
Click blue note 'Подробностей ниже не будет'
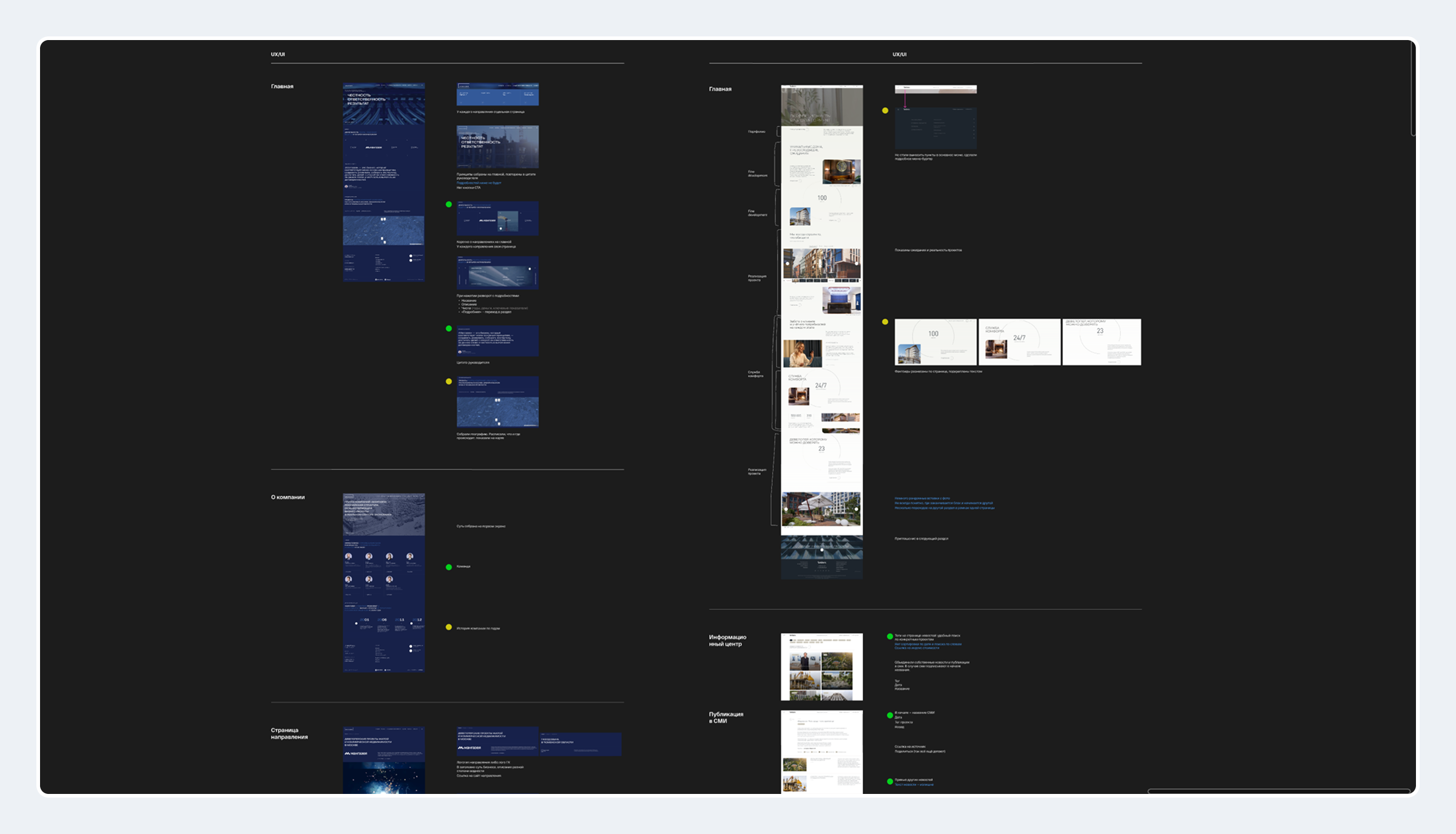[479, 183]
